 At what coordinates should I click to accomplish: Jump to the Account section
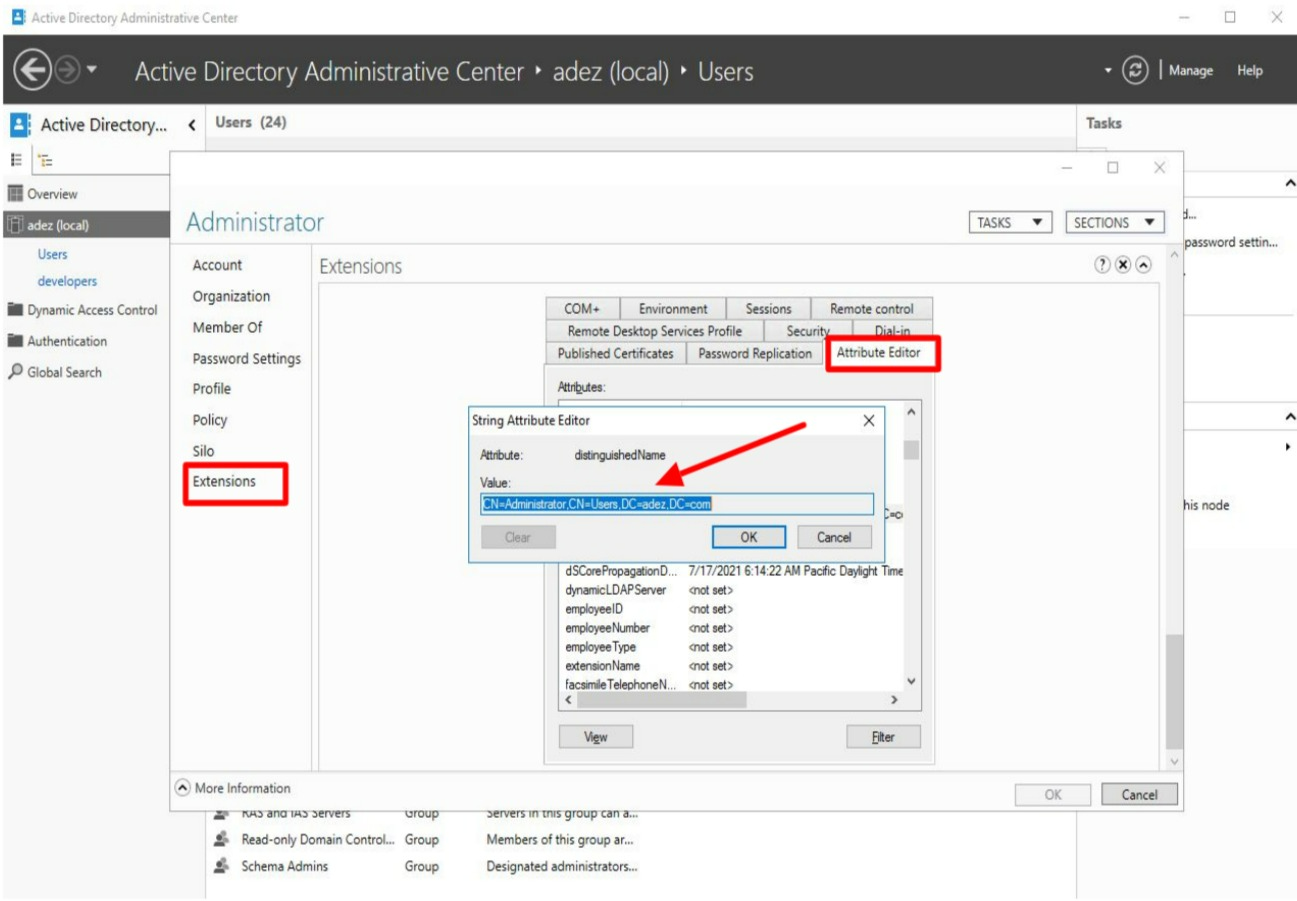(218, 265)
